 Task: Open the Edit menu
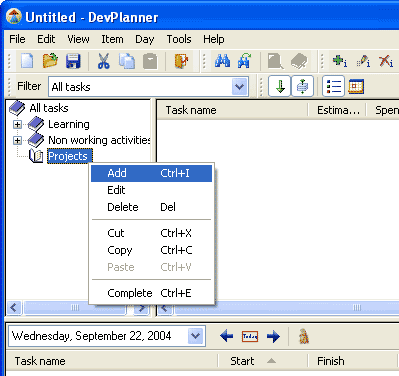[x=46, y=39]
